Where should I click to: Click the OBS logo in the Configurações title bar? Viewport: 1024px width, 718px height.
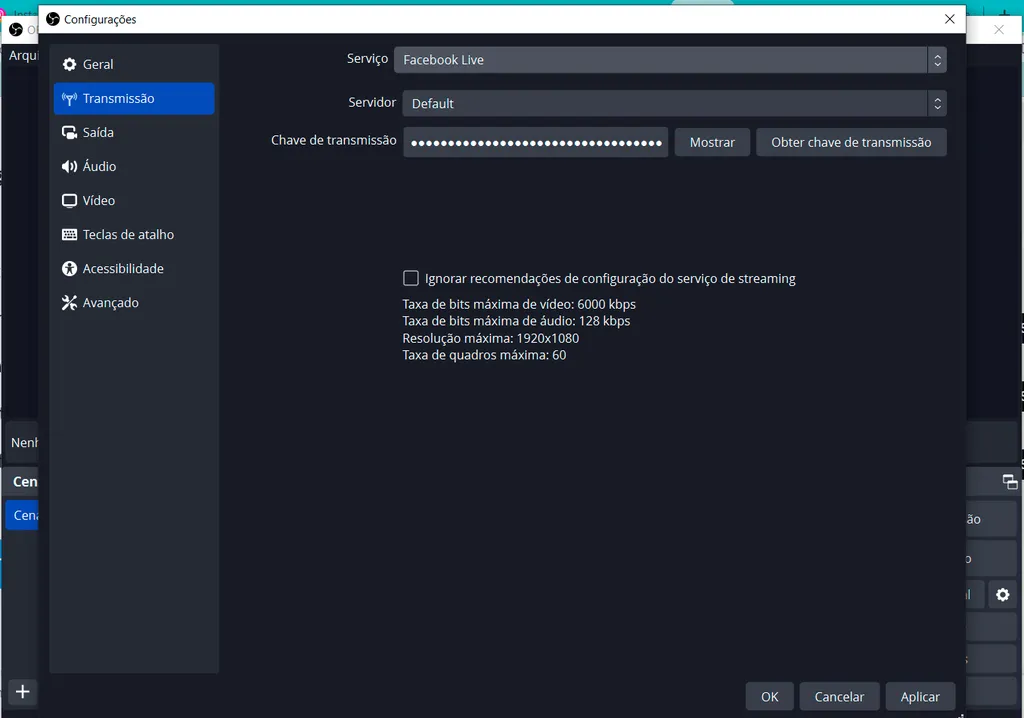tap(53, 19)
